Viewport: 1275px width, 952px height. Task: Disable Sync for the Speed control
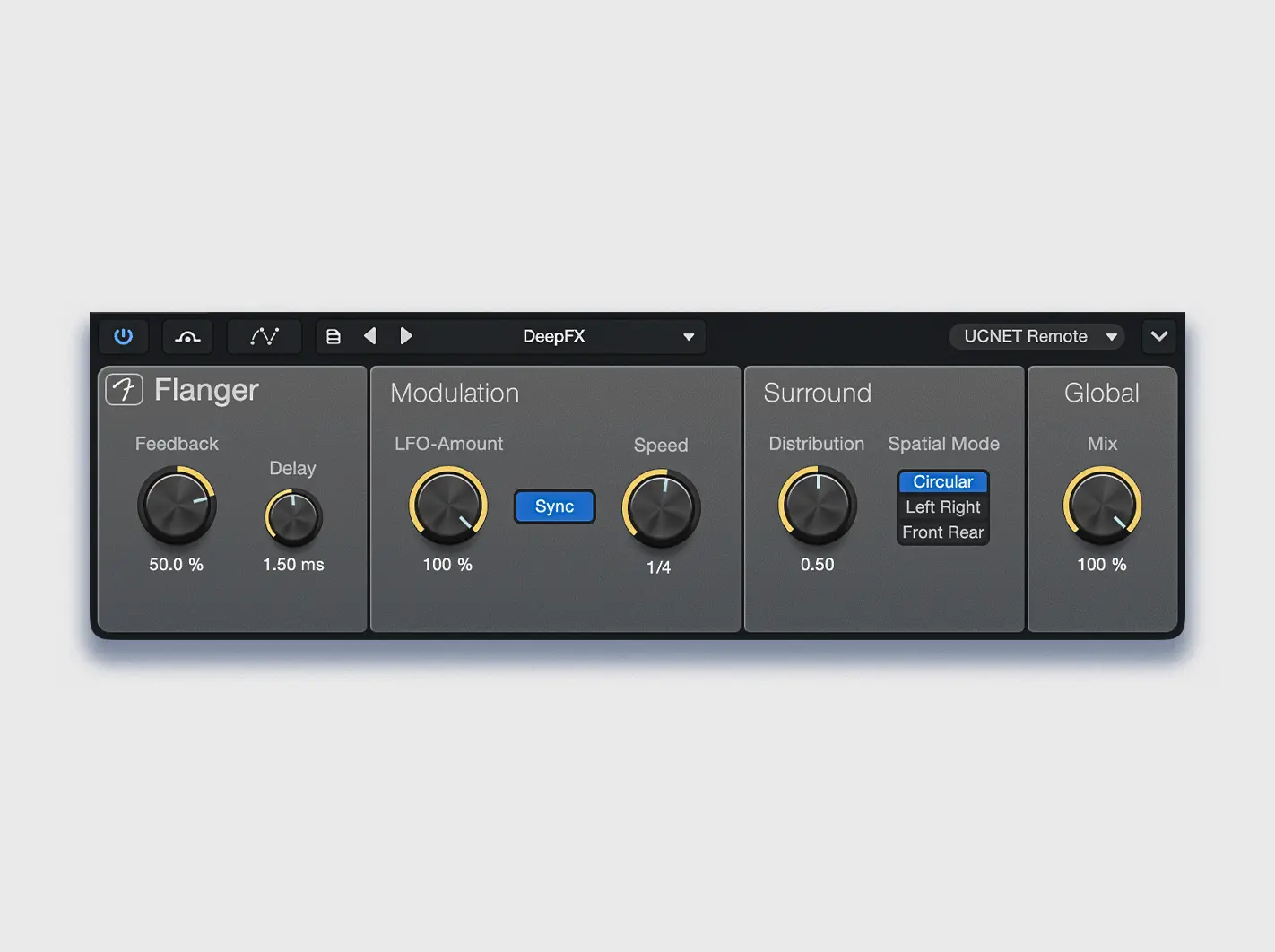tap(554, 506)
